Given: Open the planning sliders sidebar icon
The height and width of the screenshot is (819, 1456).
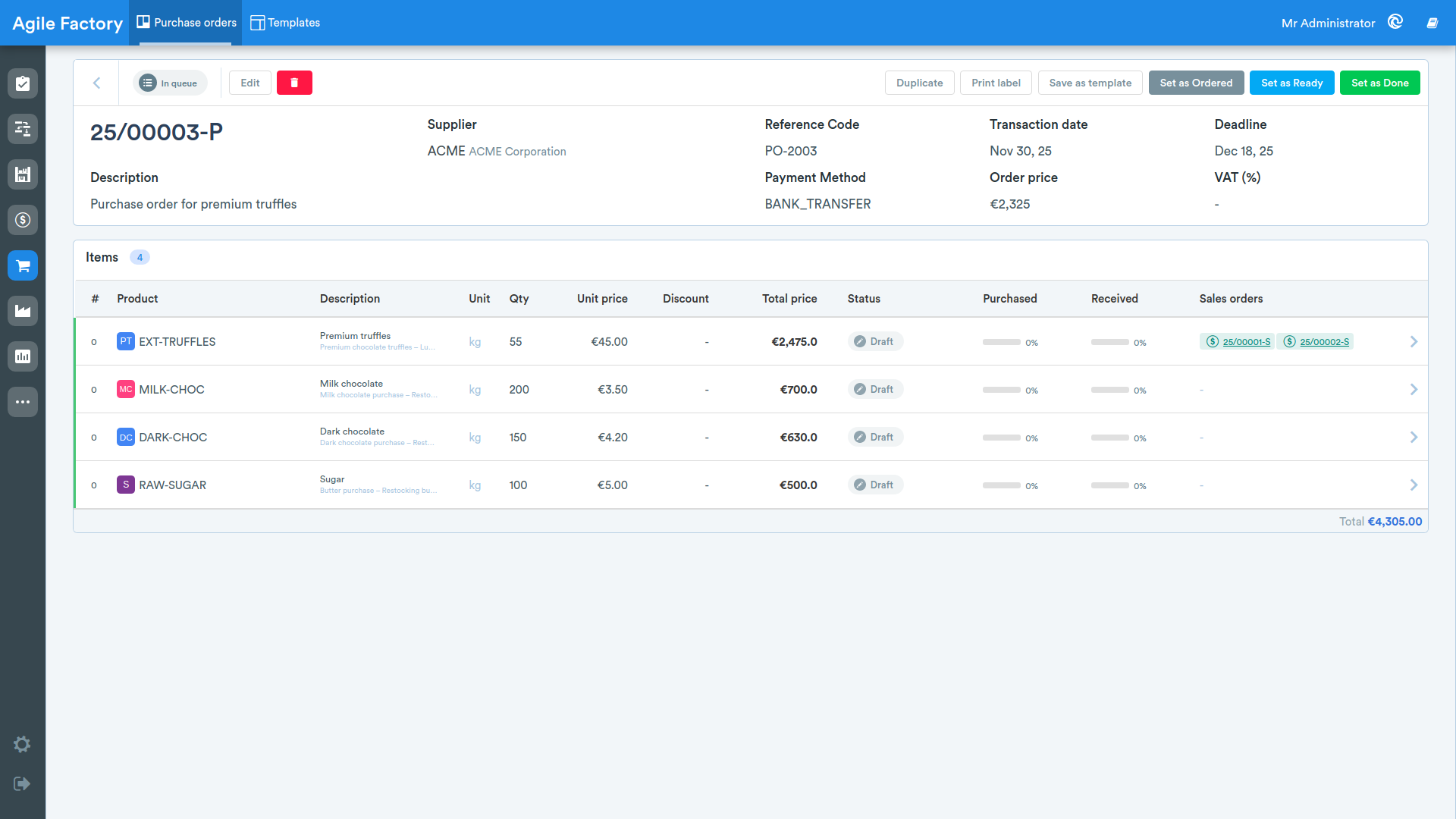Looking at the screenshot, I should coord(23,129).
